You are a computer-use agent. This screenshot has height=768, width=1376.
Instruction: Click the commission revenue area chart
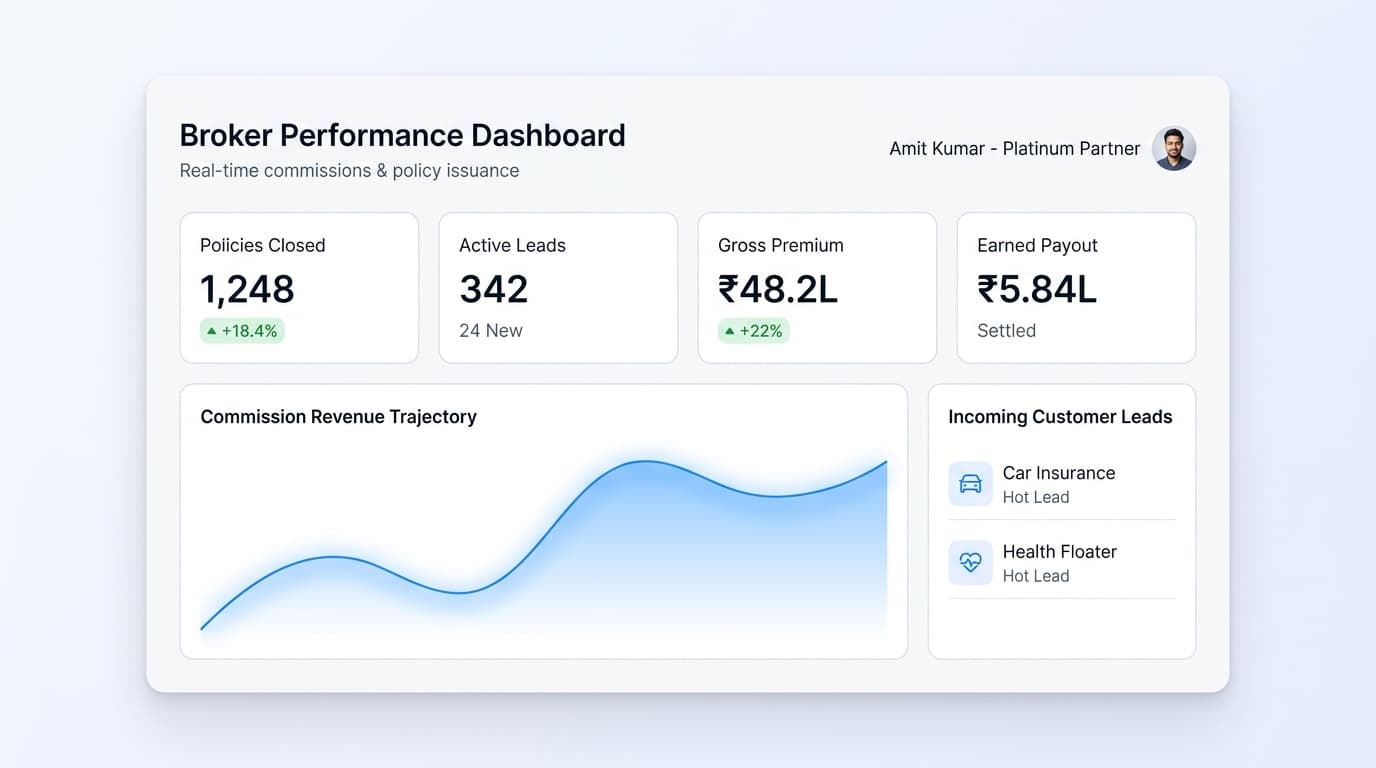pos(544,546)
